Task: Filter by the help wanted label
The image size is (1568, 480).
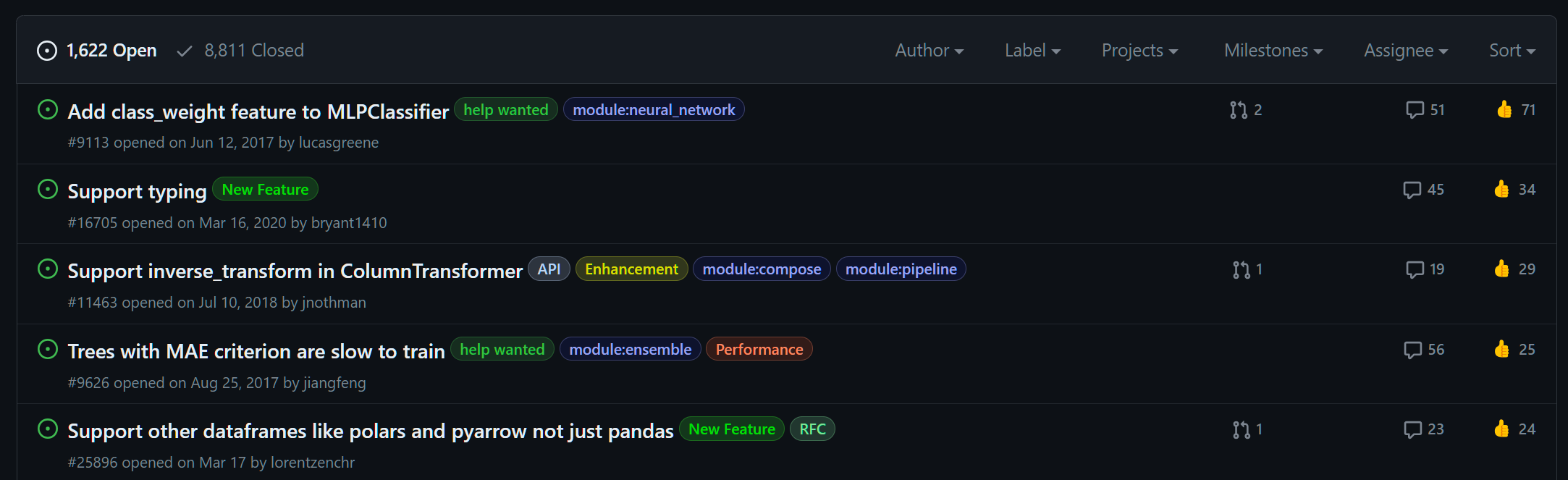Action: pyautogui.click(x=505, y=109)
